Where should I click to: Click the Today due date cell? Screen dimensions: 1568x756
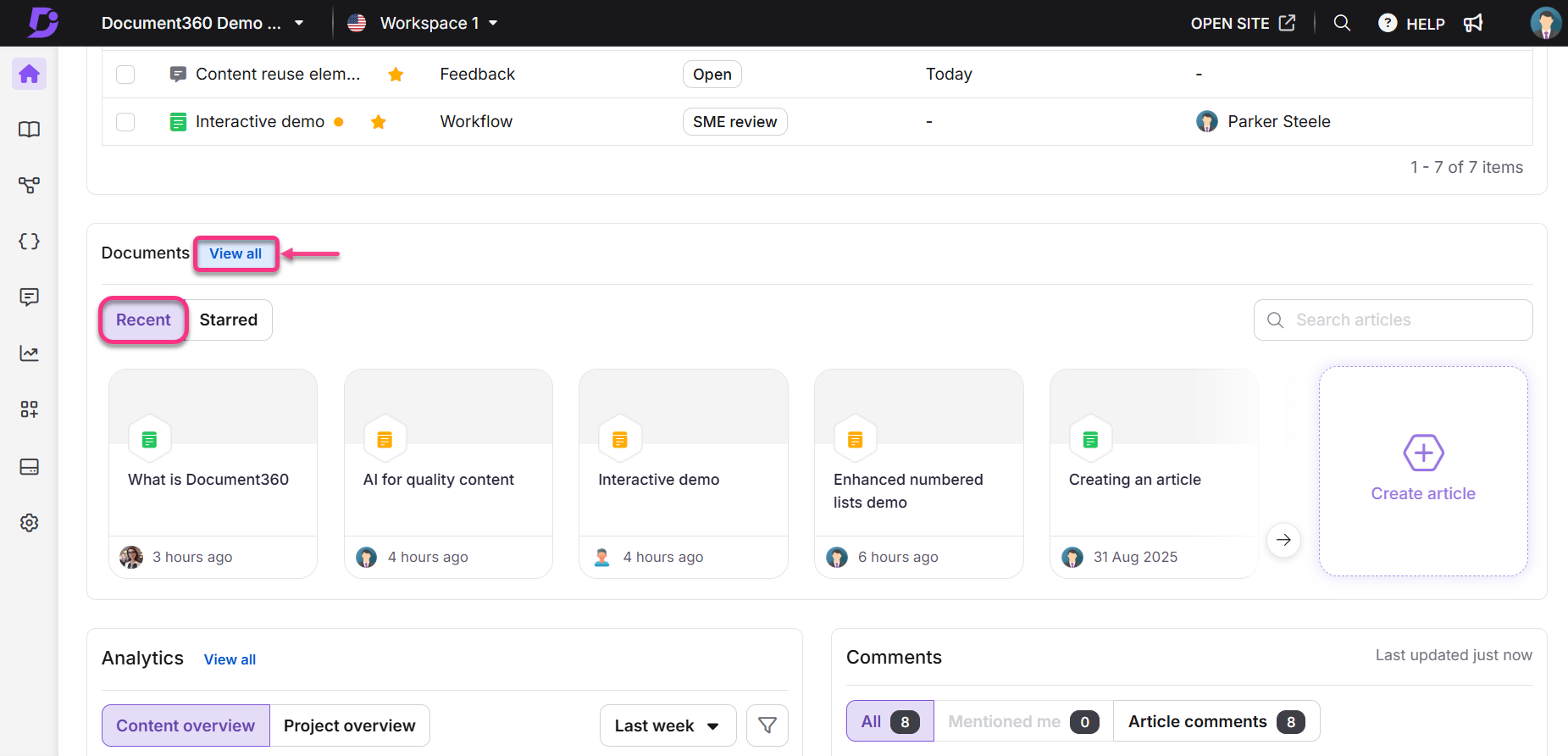[949, 74]
